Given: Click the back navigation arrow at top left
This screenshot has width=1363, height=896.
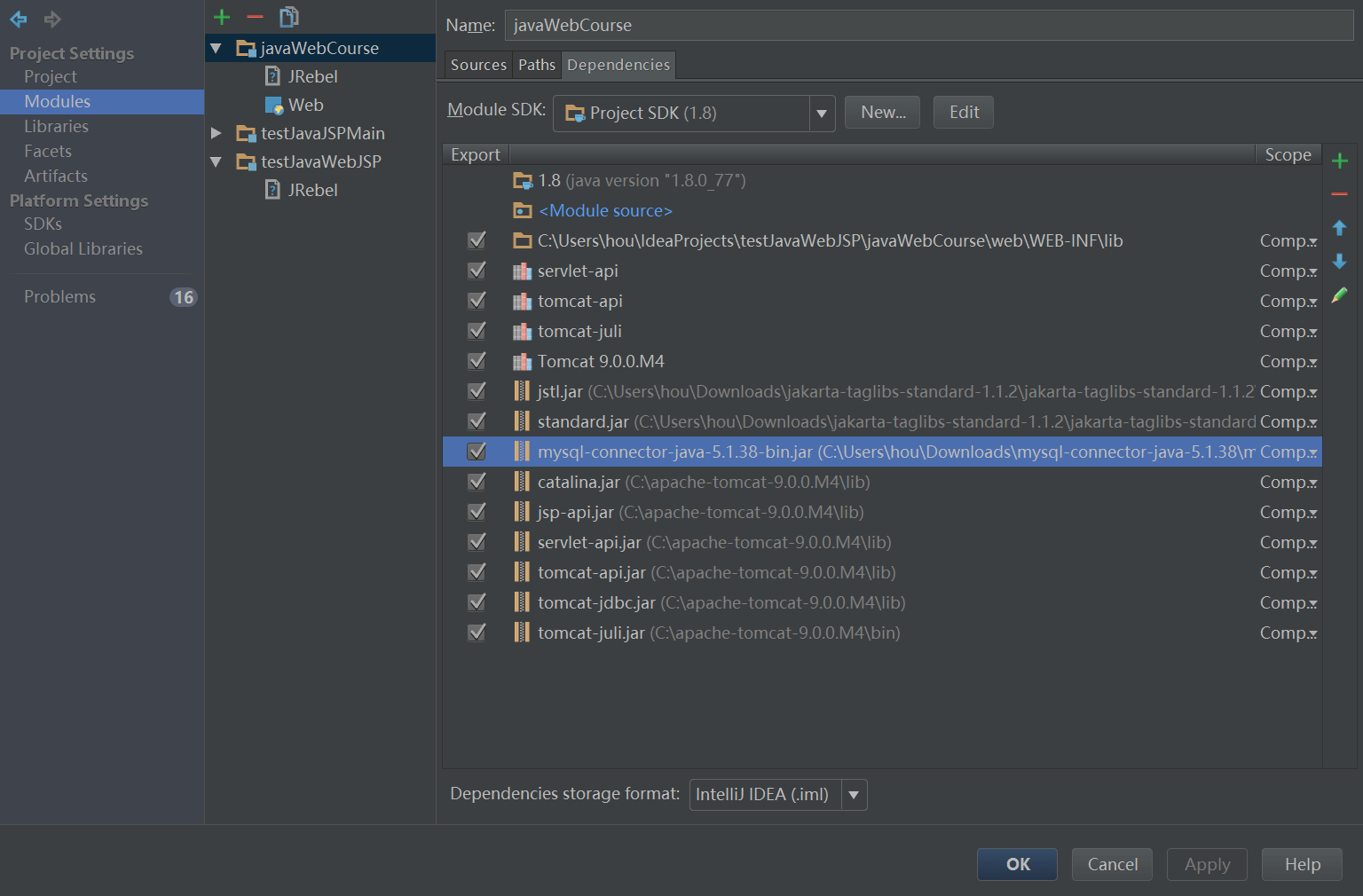Looking at the screenshot, I should [x=18, y=20].
